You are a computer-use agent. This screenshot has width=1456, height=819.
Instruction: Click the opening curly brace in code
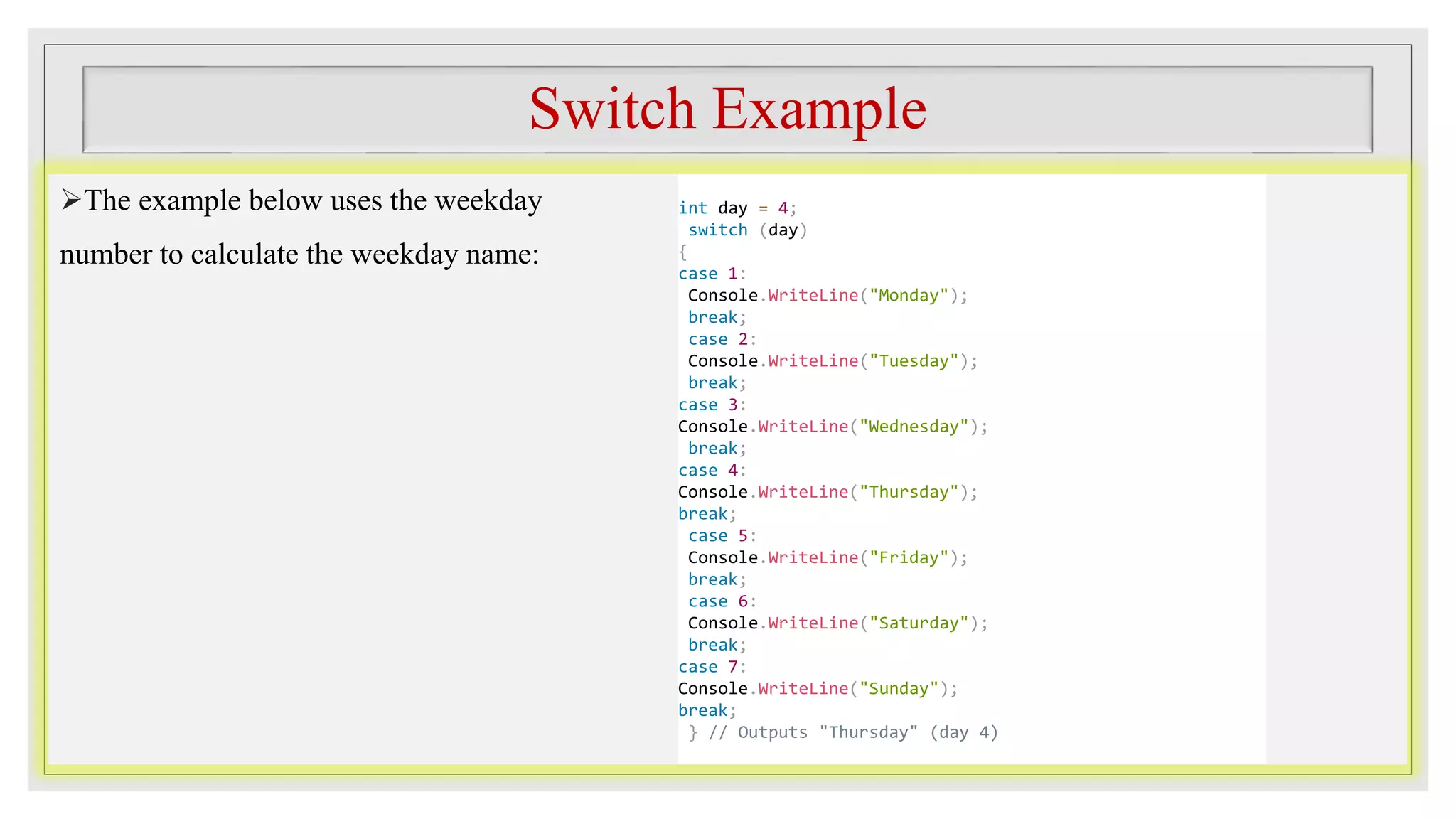click(x=682, y=252)
